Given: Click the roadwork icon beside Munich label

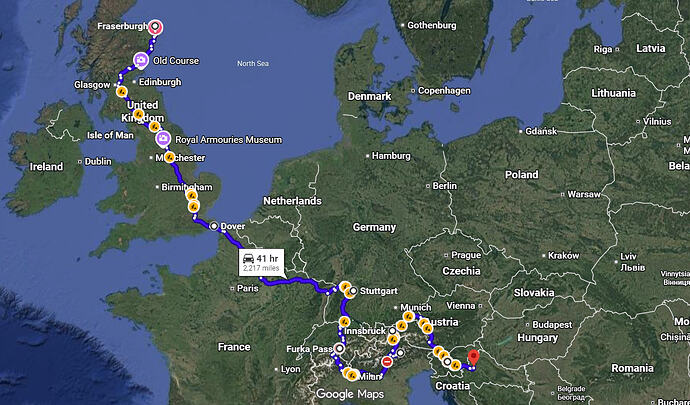Looking at the screenshot, I should click(408, 316).
